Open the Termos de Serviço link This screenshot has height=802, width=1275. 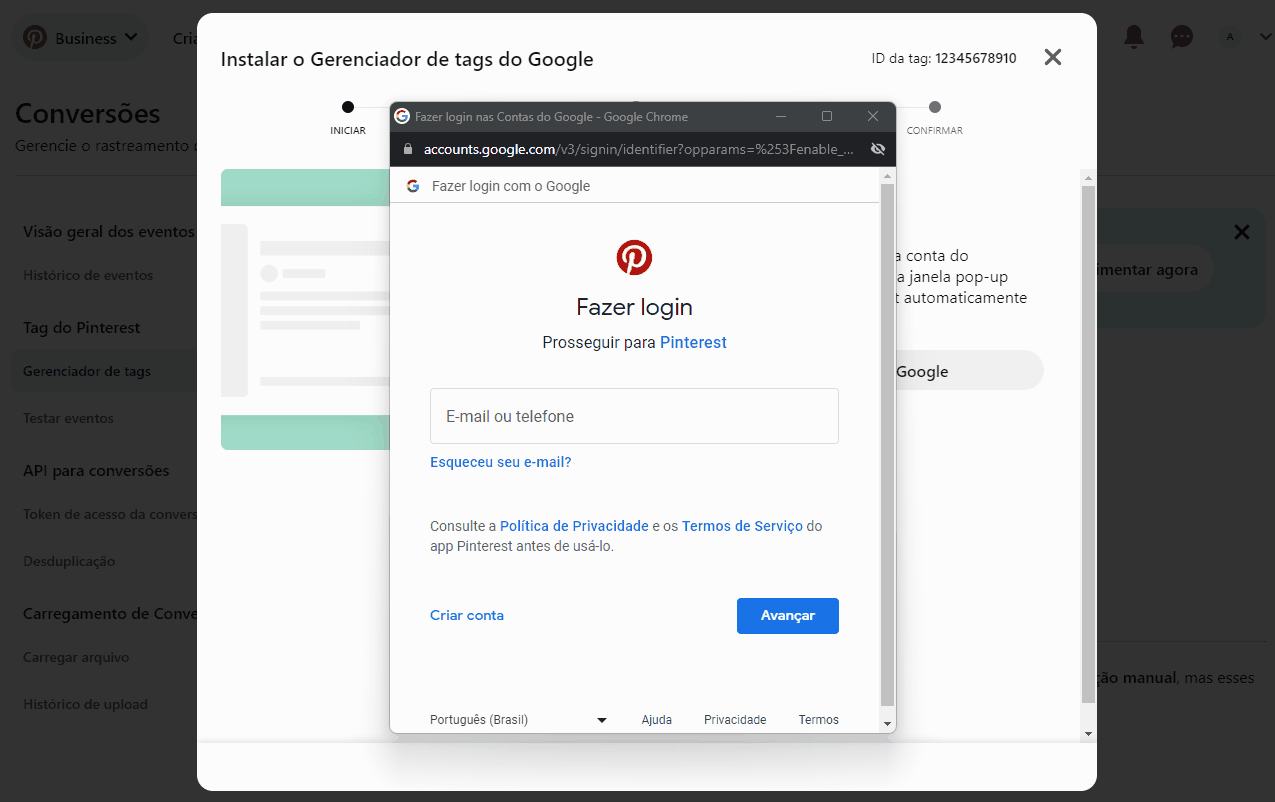coord(742,526)
